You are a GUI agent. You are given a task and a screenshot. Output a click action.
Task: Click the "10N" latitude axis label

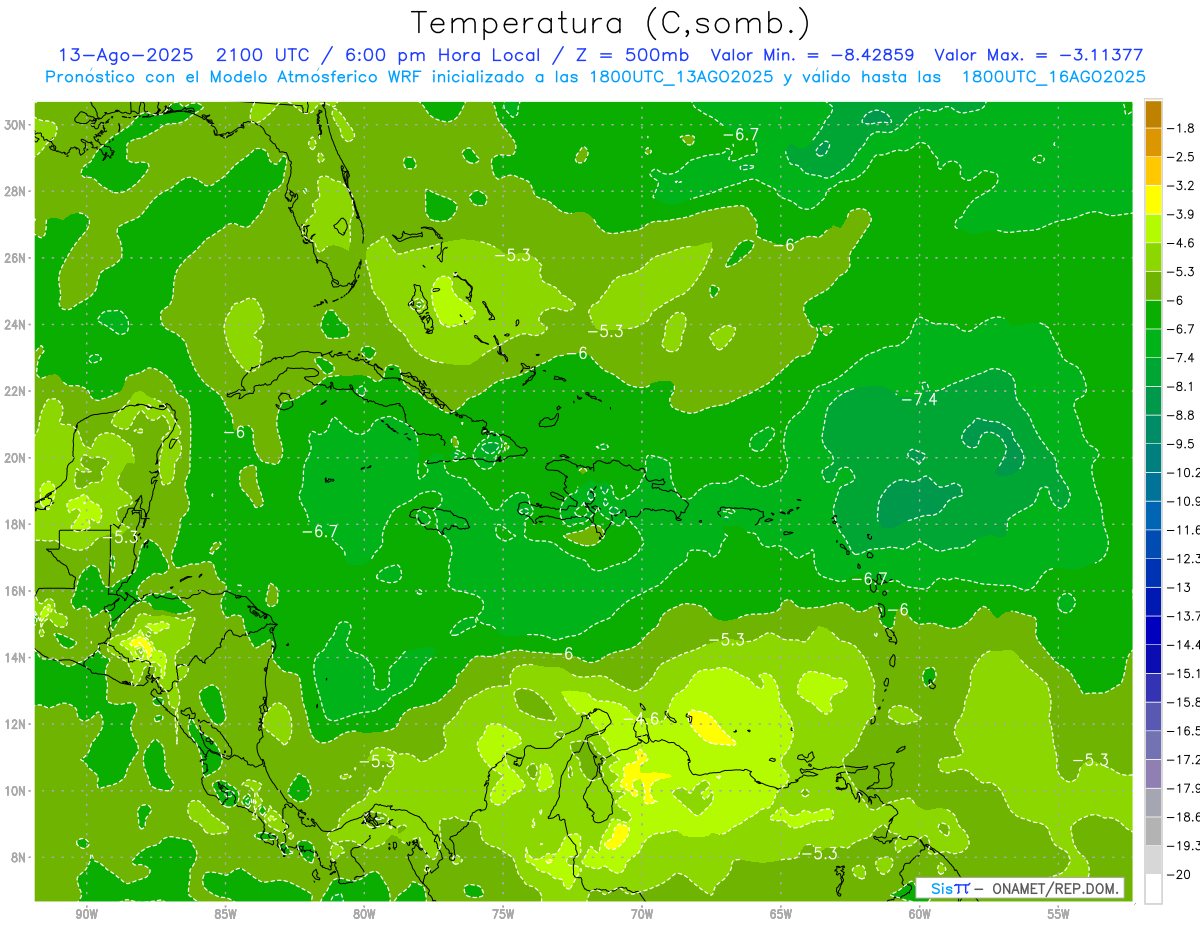coord(15,791)
